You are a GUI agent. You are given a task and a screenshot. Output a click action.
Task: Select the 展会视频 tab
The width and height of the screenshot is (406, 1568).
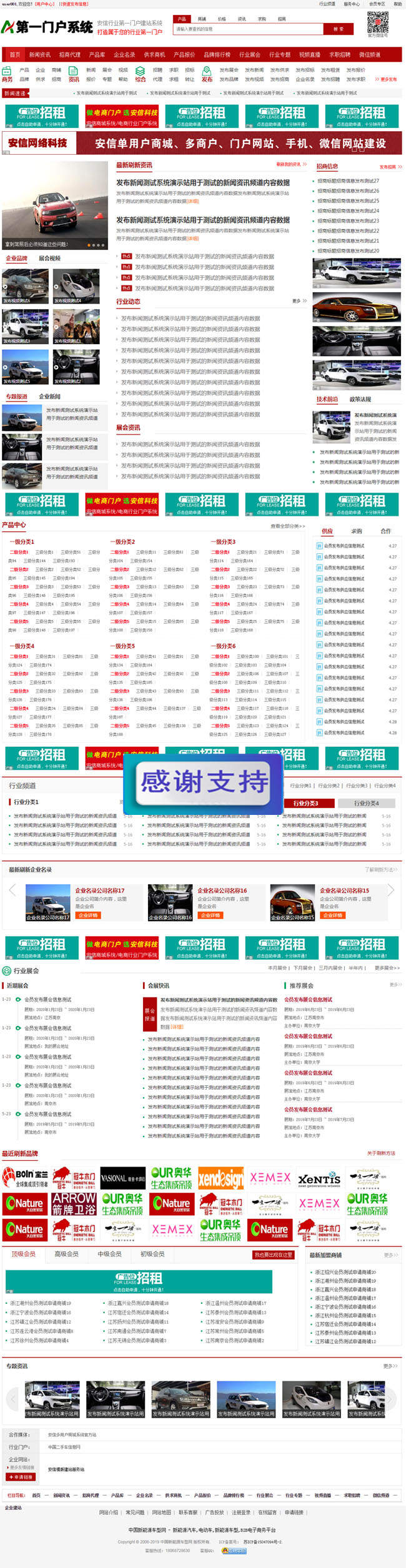click(x=49, y=258)
